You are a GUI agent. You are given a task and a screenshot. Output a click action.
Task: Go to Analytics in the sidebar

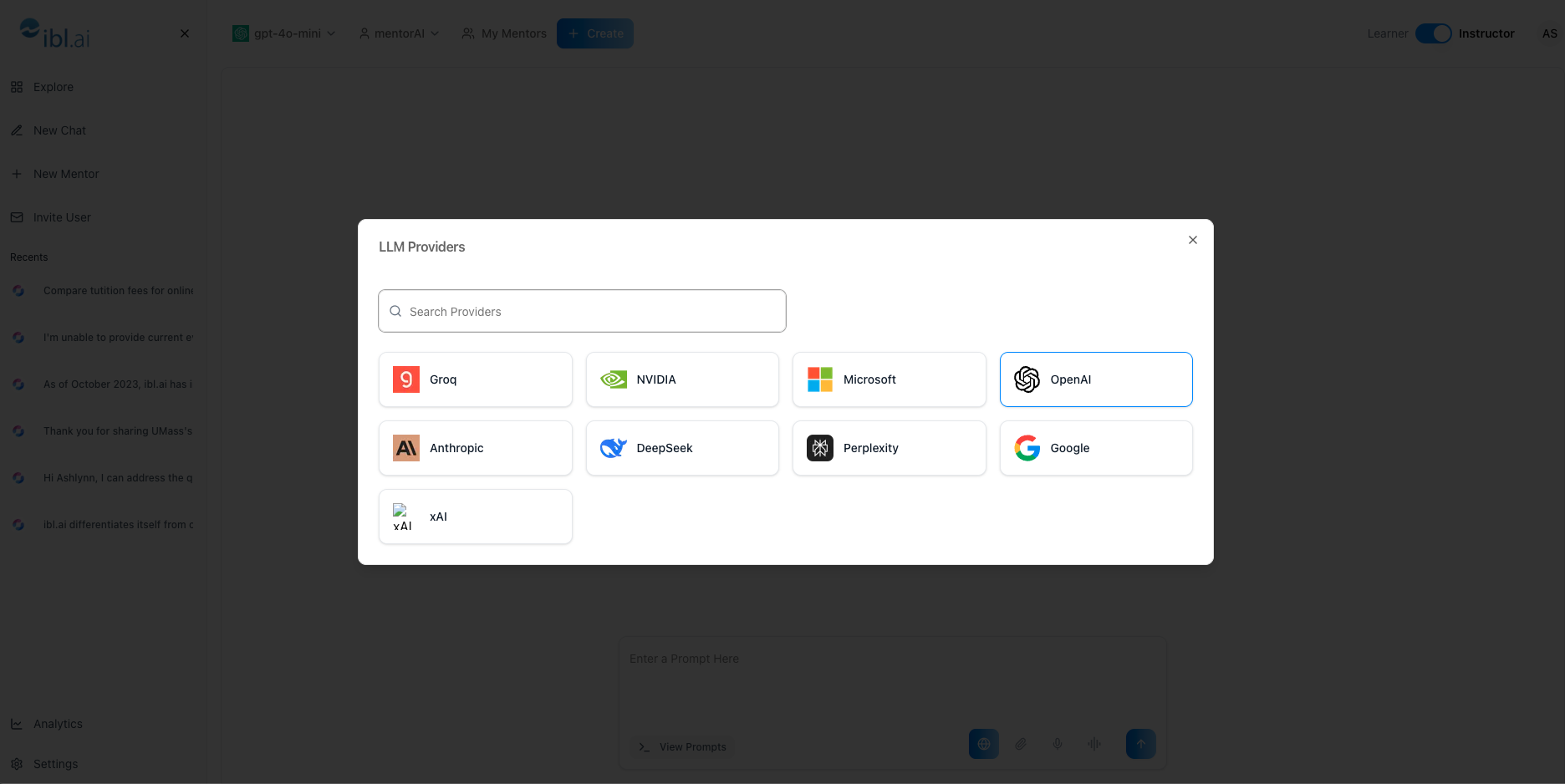click(x=58, y=724)
